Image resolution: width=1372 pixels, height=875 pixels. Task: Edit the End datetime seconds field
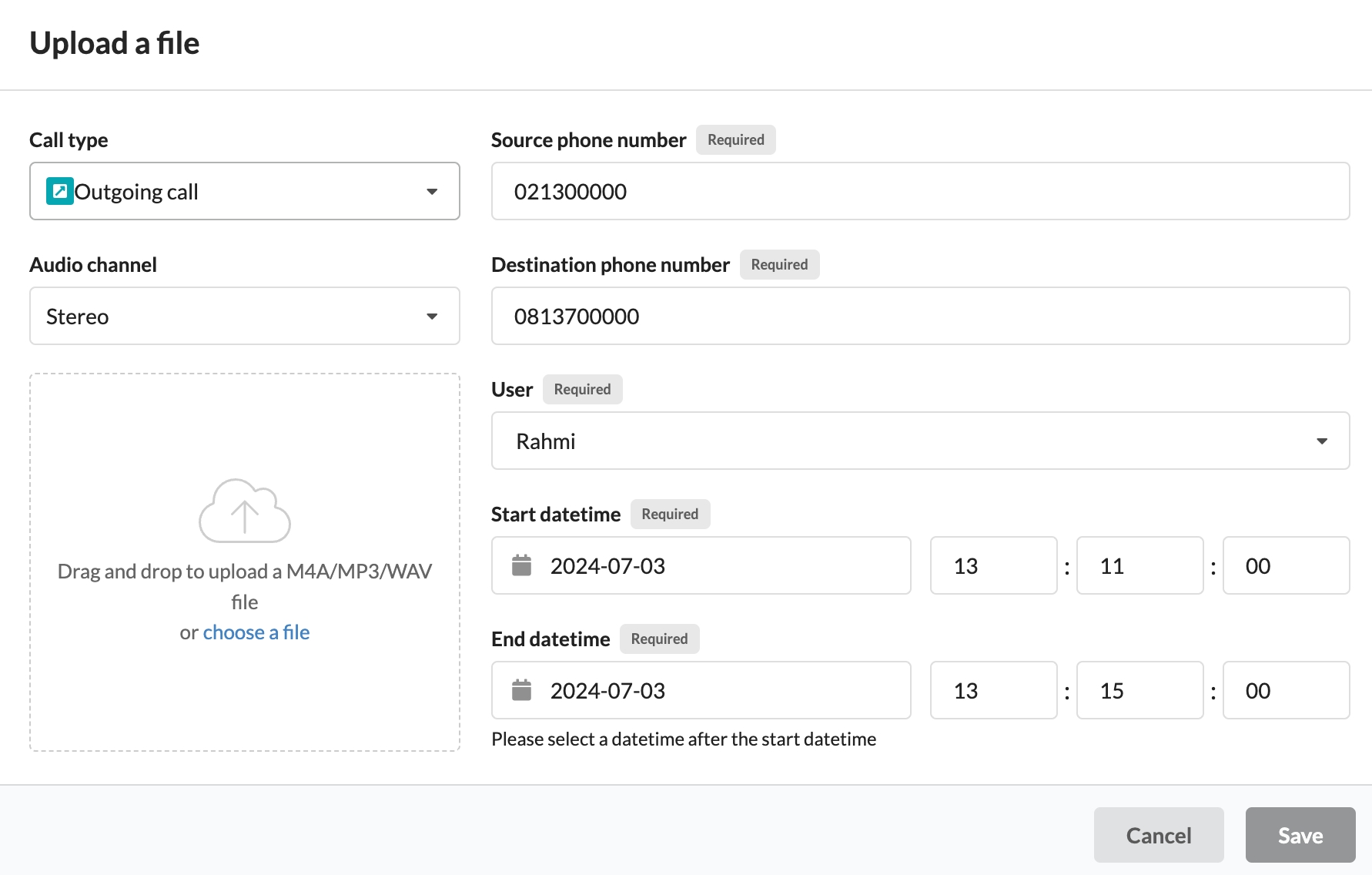point(1286,690)
